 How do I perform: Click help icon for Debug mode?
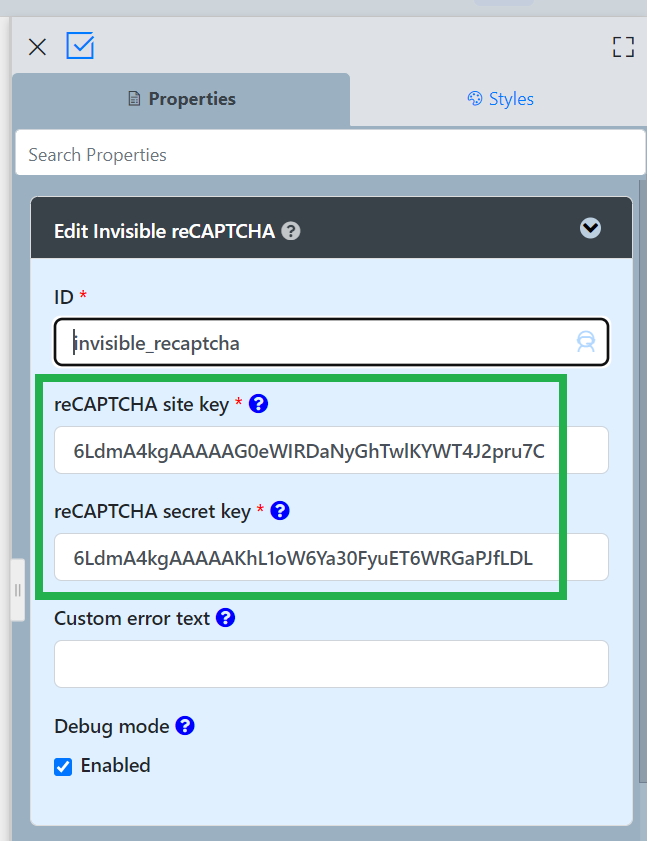point(184,726)
